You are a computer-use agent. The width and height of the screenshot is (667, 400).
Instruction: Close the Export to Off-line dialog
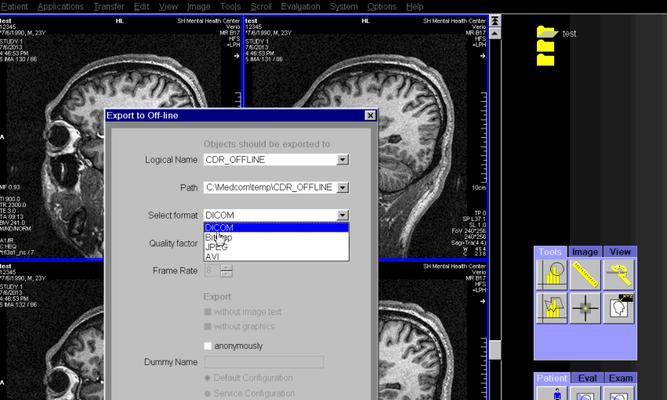click(x=370, y=115)
